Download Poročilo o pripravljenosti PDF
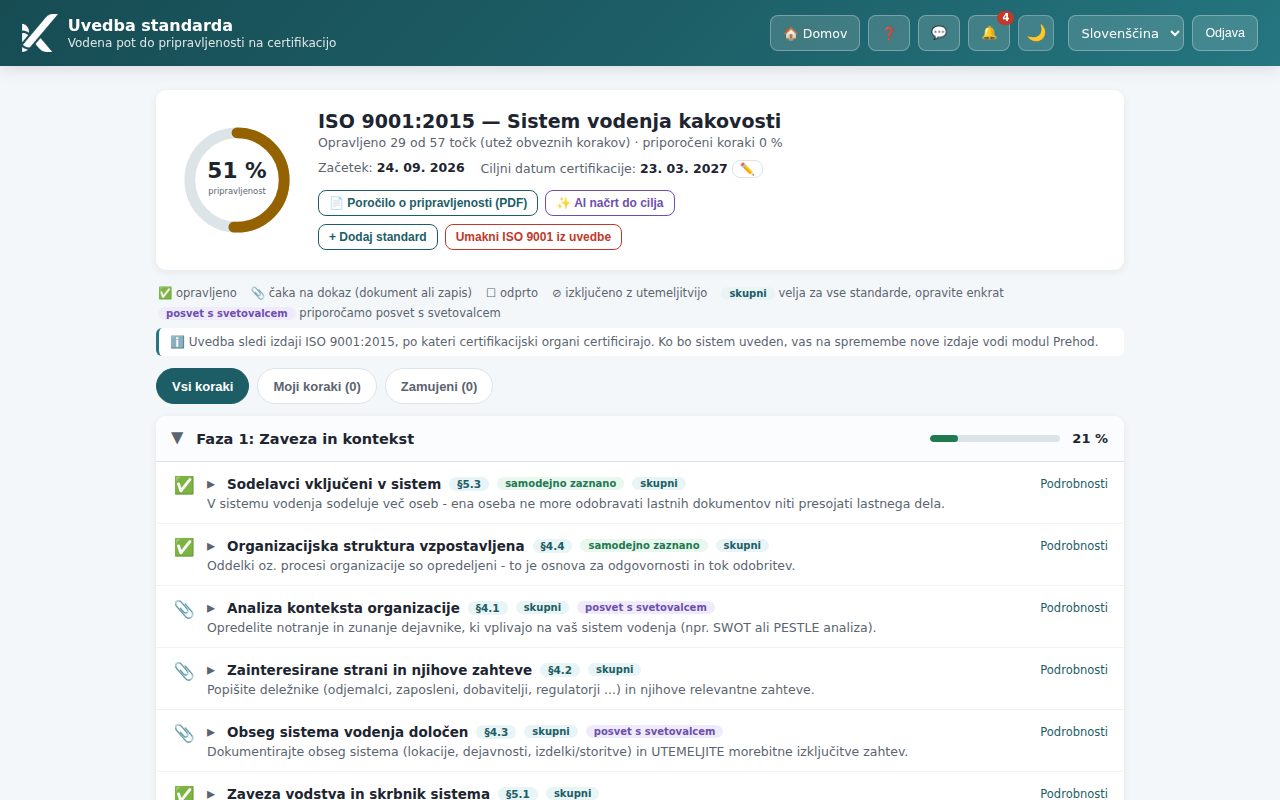 [428, 203]
